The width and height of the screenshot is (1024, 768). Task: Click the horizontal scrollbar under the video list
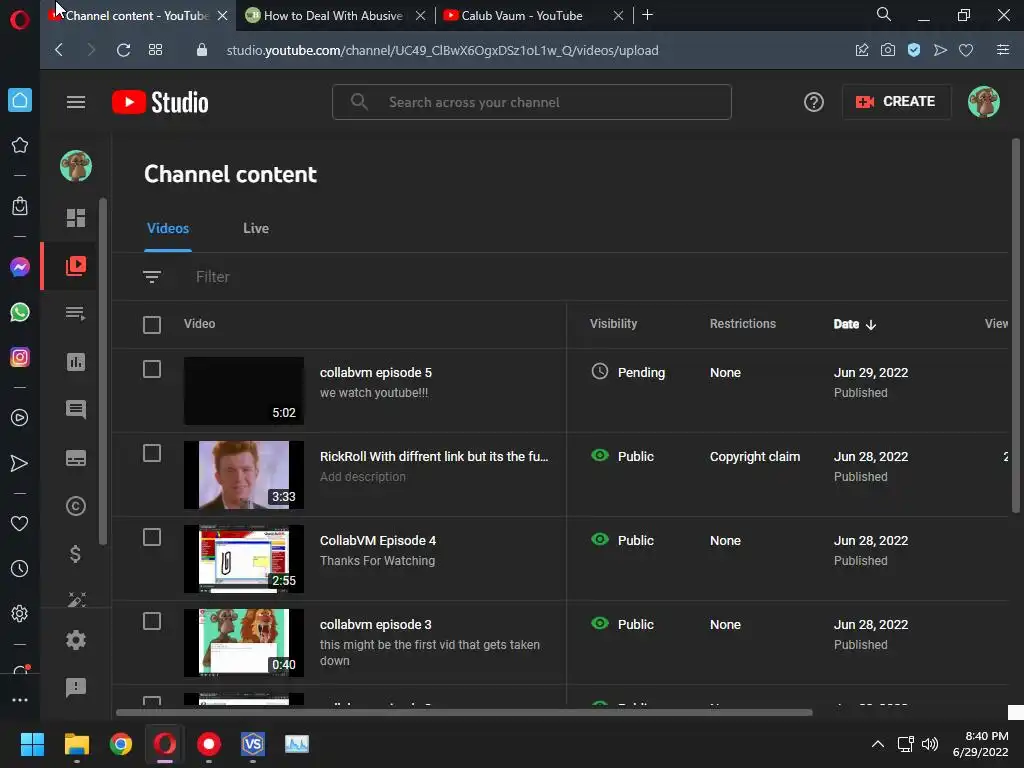pyautogui.click(x=464, y=712)
